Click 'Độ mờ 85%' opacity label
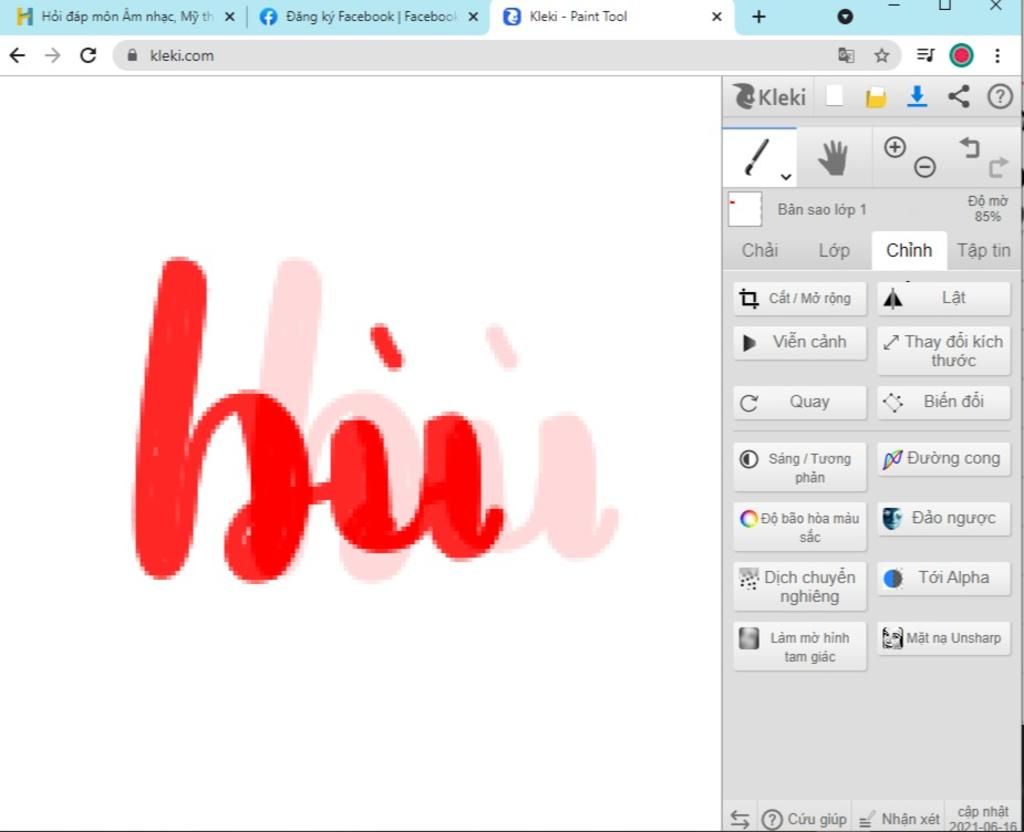 pyautogui.click(x=987, y=209)
